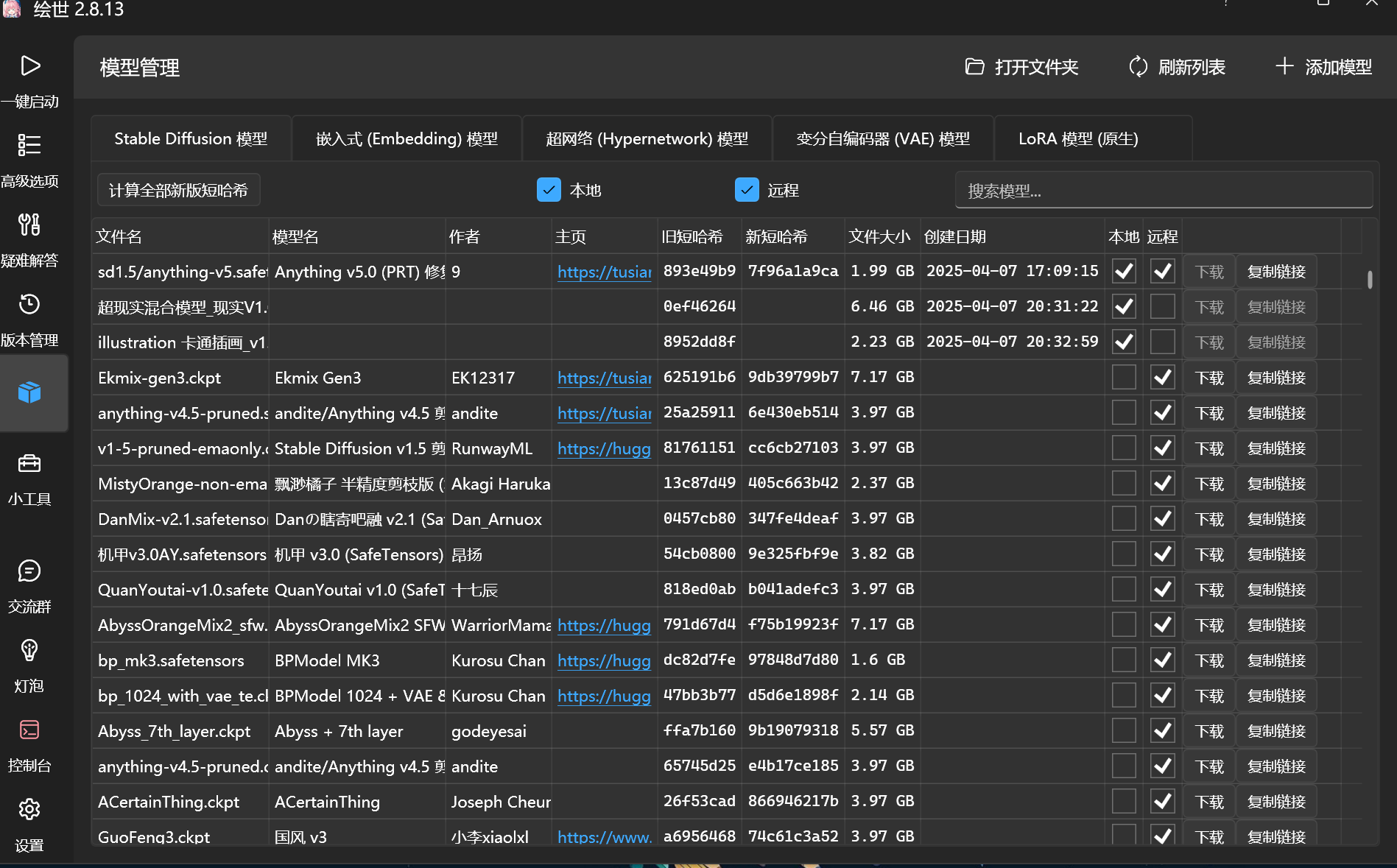Toggle 远程 checkbox for ACertainThing.ckpt row
The image size is (1397, 868).
(1163, 801)
